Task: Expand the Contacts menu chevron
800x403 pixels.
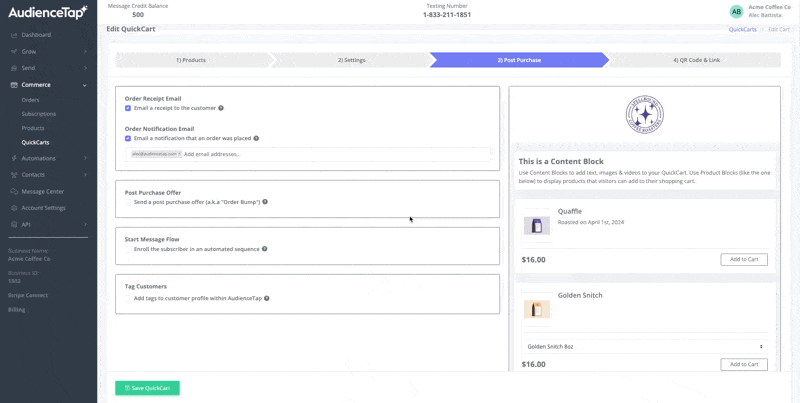Action: click(x=85, y=175)
